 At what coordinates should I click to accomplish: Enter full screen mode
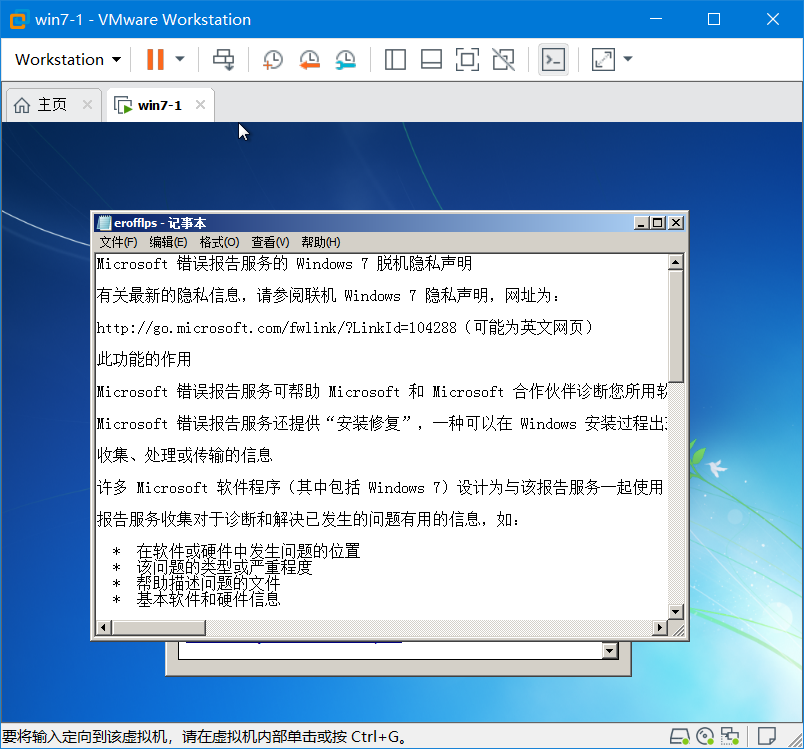point(467,59)
